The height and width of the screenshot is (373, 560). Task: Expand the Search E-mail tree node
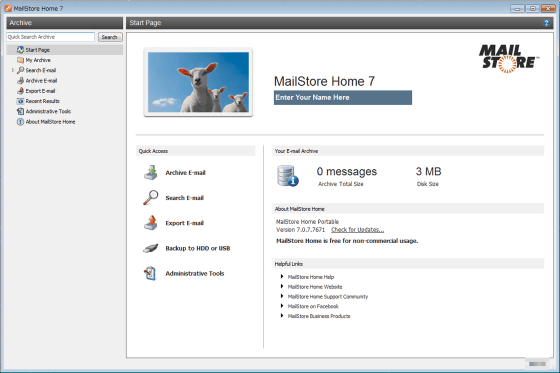click(13, 70)
